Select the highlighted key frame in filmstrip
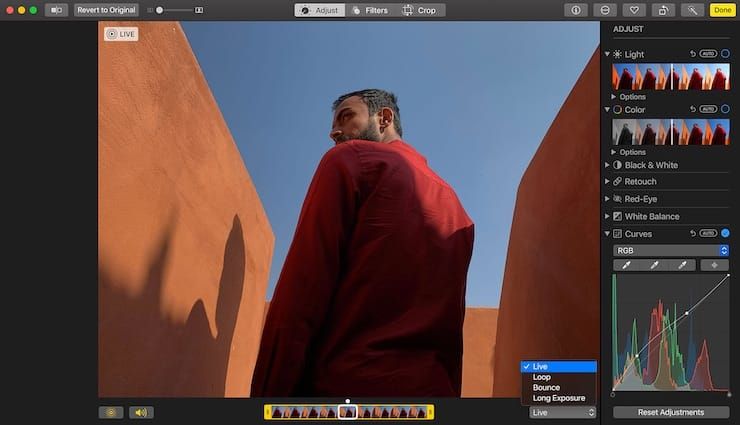The image size is (740, 425). pos(348,412)
